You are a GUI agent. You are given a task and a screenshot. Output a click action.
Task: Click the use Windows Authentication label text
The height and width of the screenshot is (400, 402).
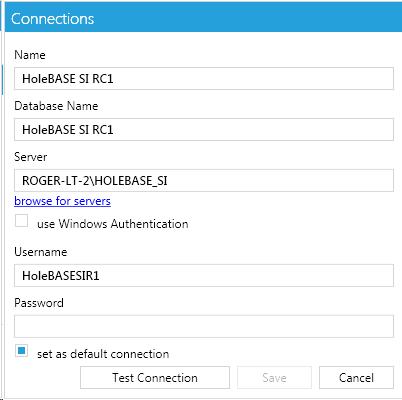[113, 224]
